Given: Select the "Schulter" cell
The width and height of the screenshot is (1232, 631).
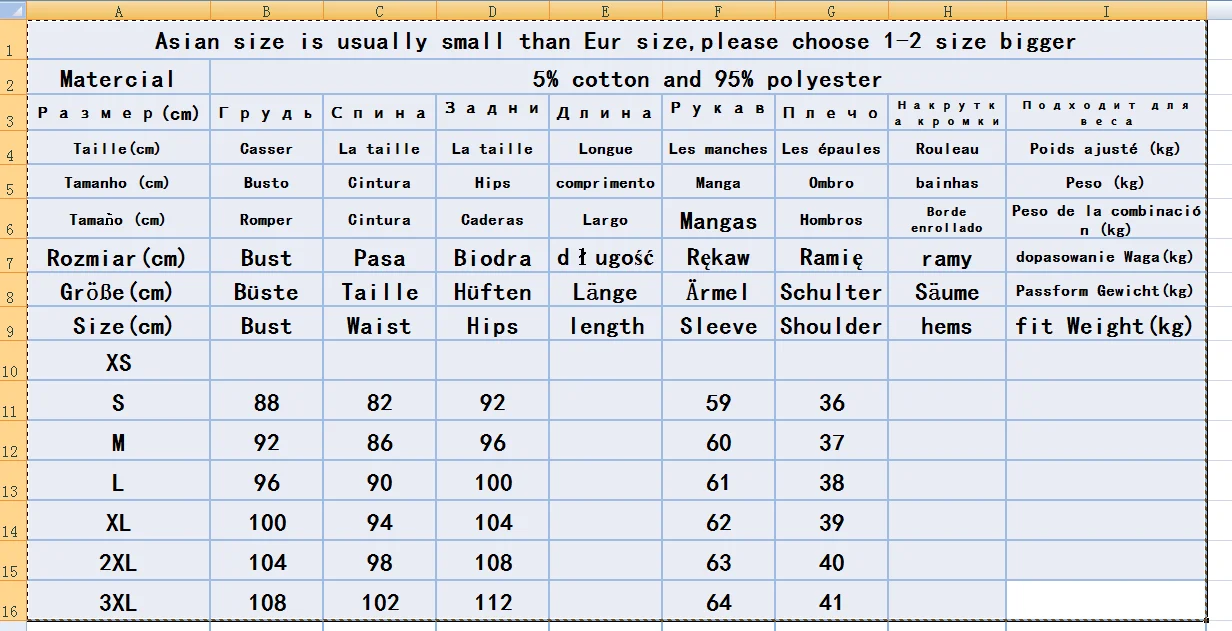Looking at the screenshot, I should [x=831, y=292].
